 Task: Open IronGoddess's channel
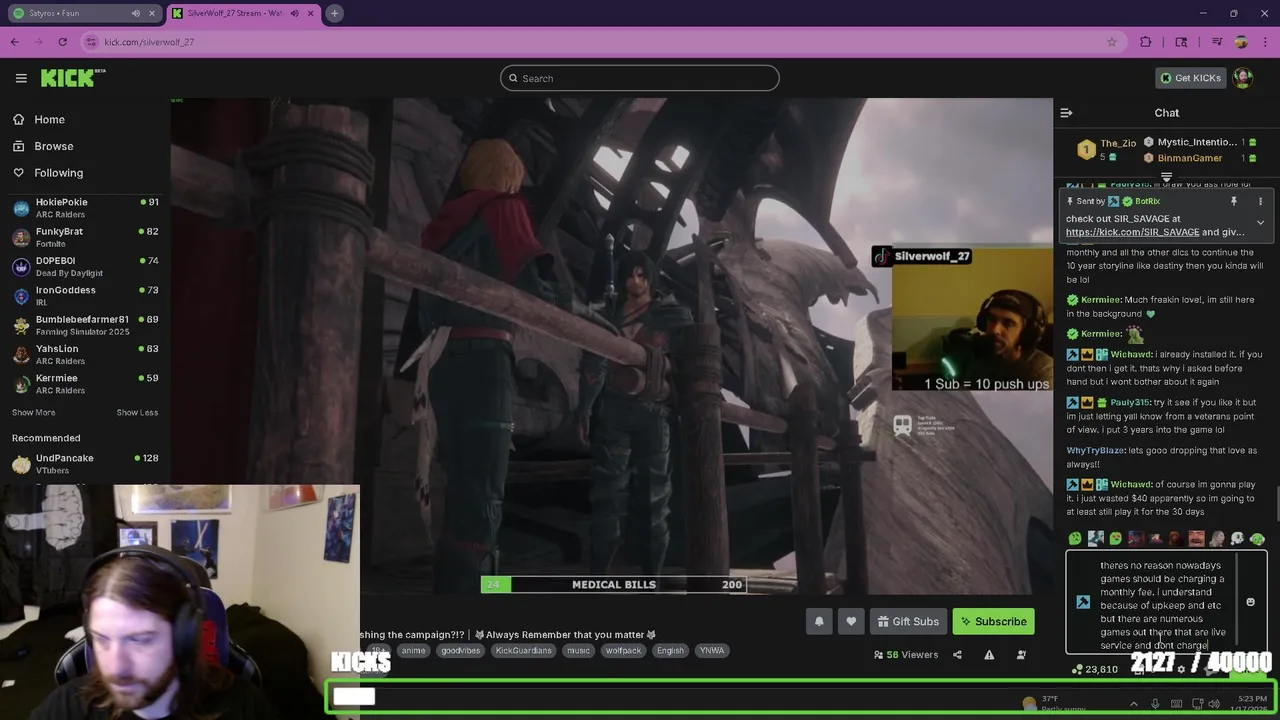coord(85,296)
